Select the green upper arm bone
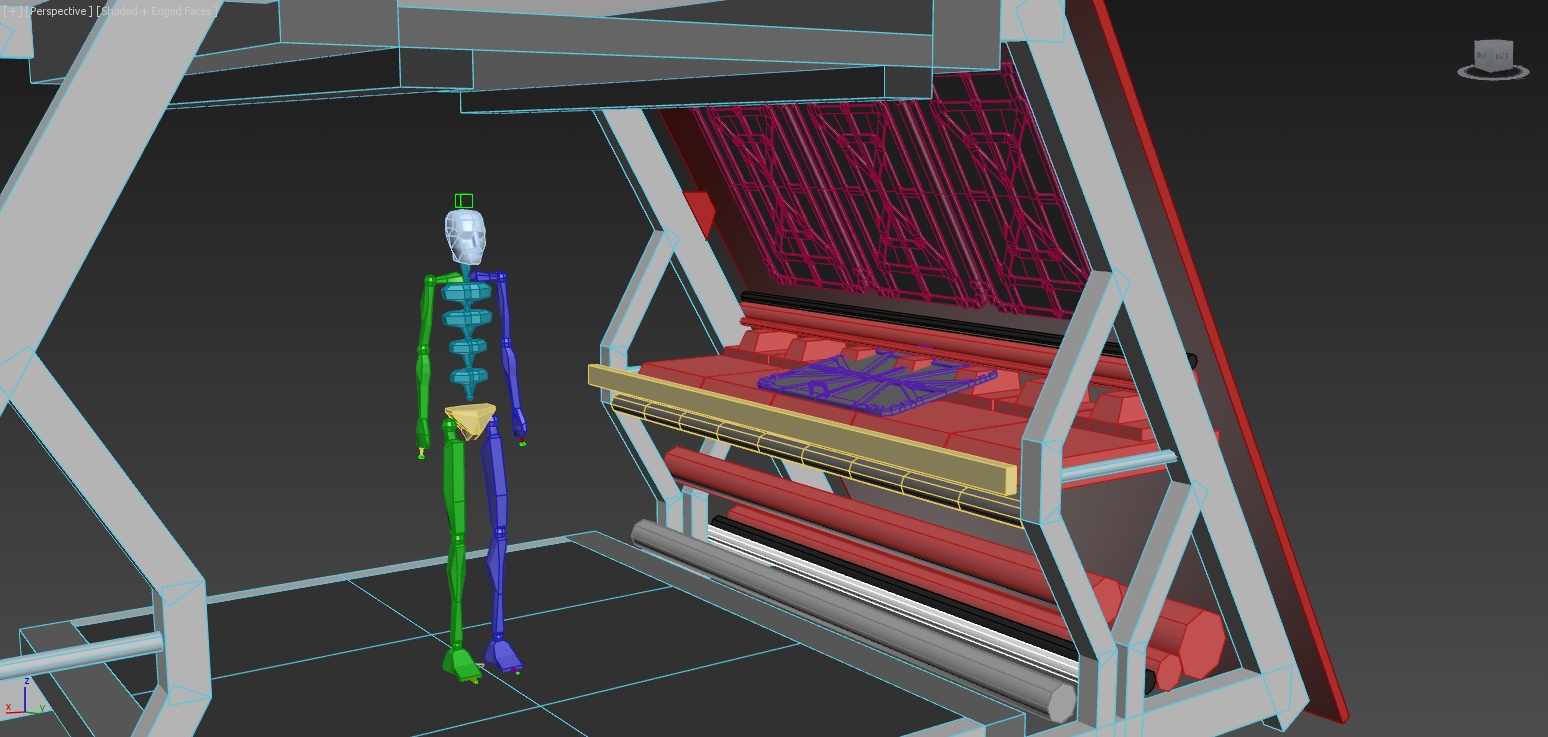 click(429, 312)
